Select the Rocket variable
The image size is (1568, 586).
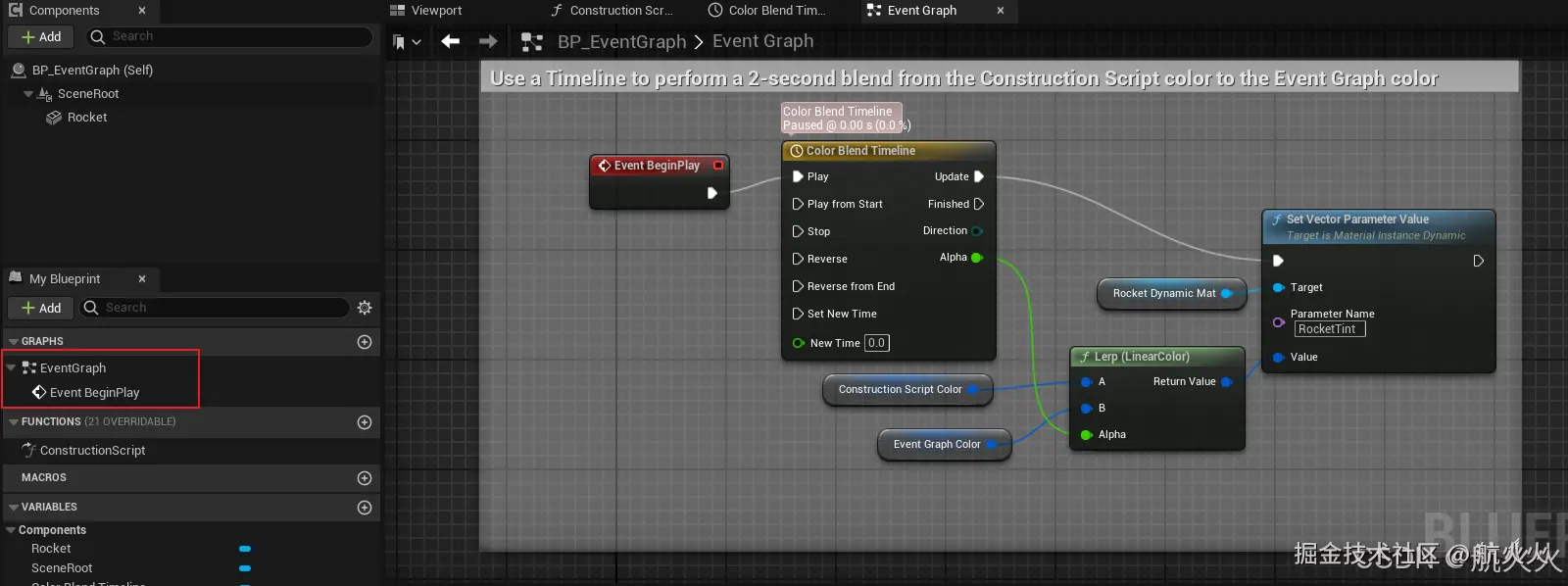pos(51,549)
